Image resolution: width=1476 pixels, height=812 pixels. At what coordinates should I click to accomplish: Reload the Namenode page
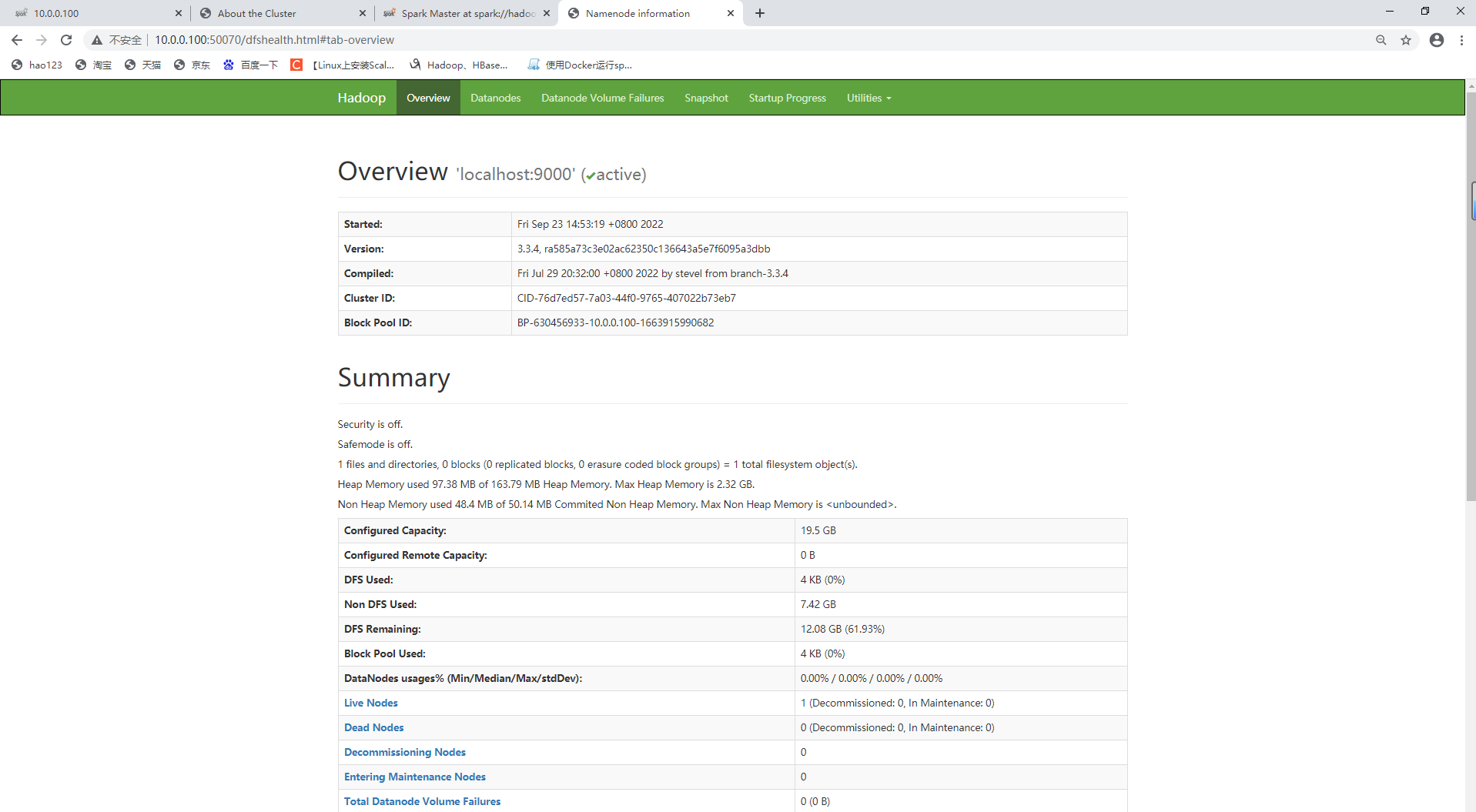tap(66, 40)
